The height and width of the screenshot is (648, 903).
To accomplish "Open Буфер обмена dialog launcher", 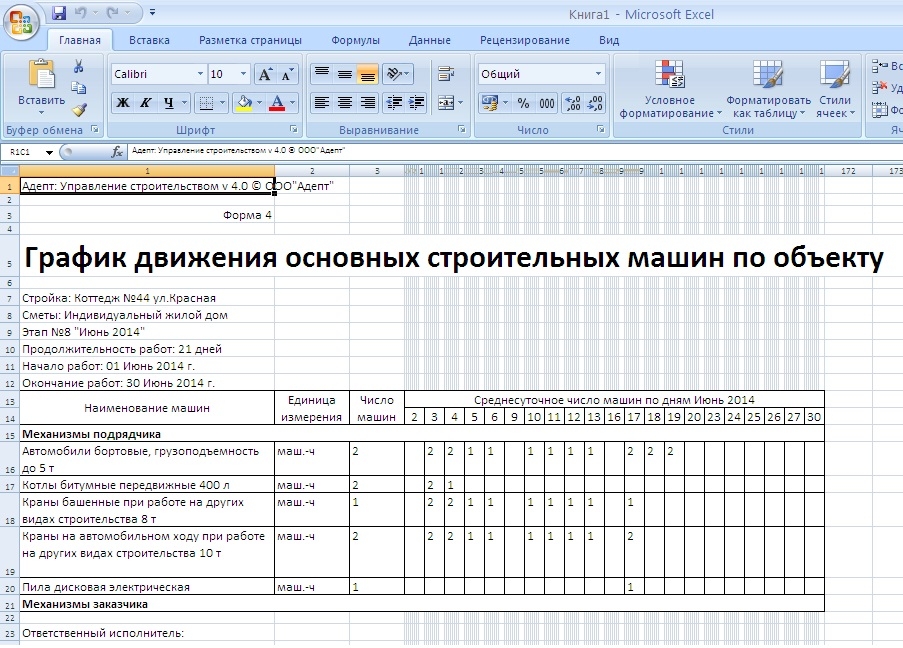I will tap(95, 130).
